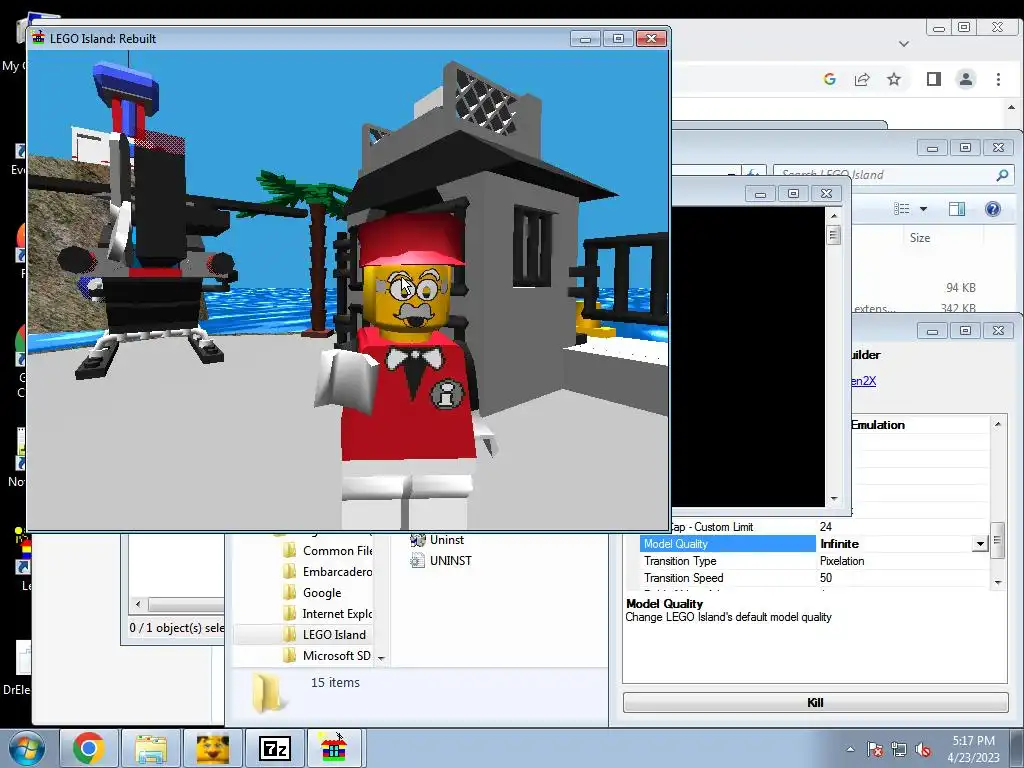Open Windows Explorer from the taskbar

150,748
